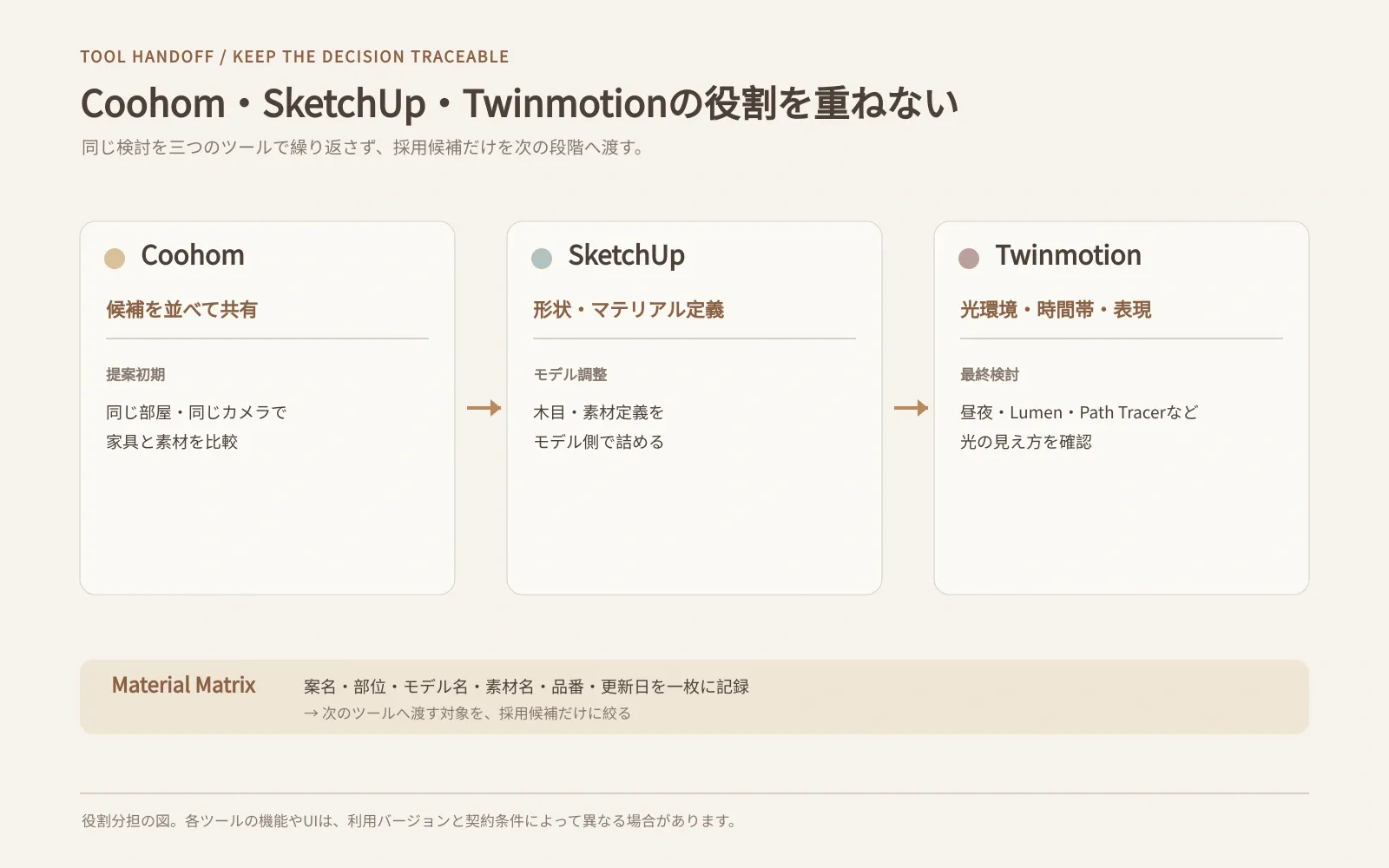Click the モデル調整 label

click(x=570, y=375)
